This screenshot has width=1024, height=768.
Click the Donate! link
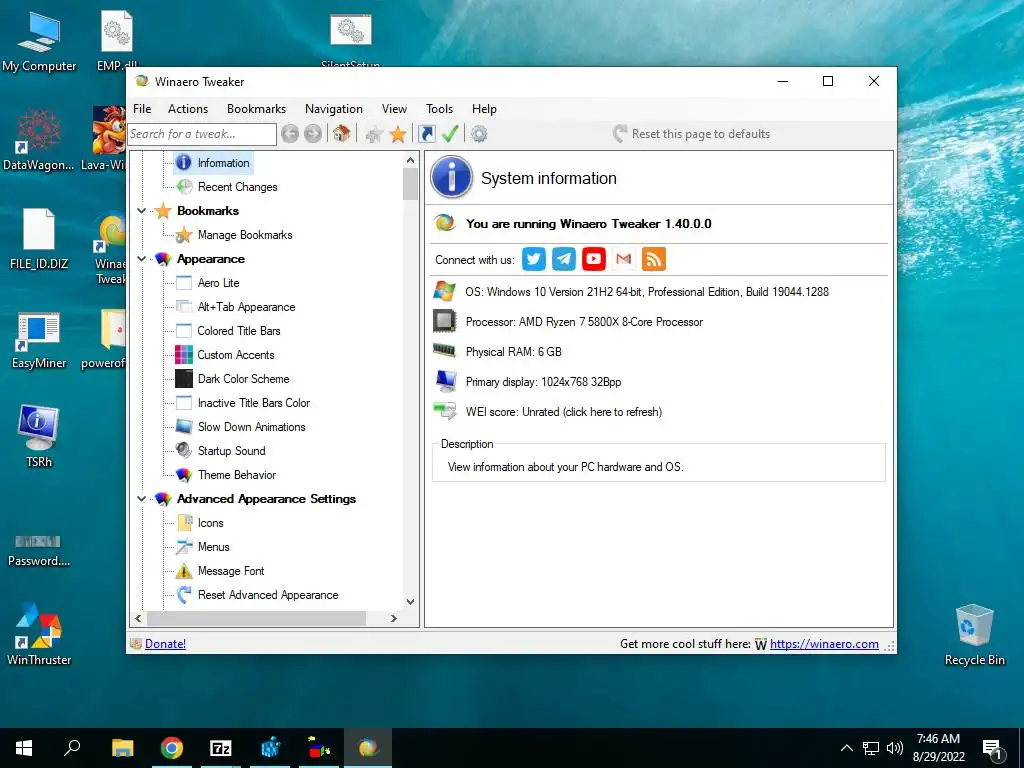[x=165, y=644]
